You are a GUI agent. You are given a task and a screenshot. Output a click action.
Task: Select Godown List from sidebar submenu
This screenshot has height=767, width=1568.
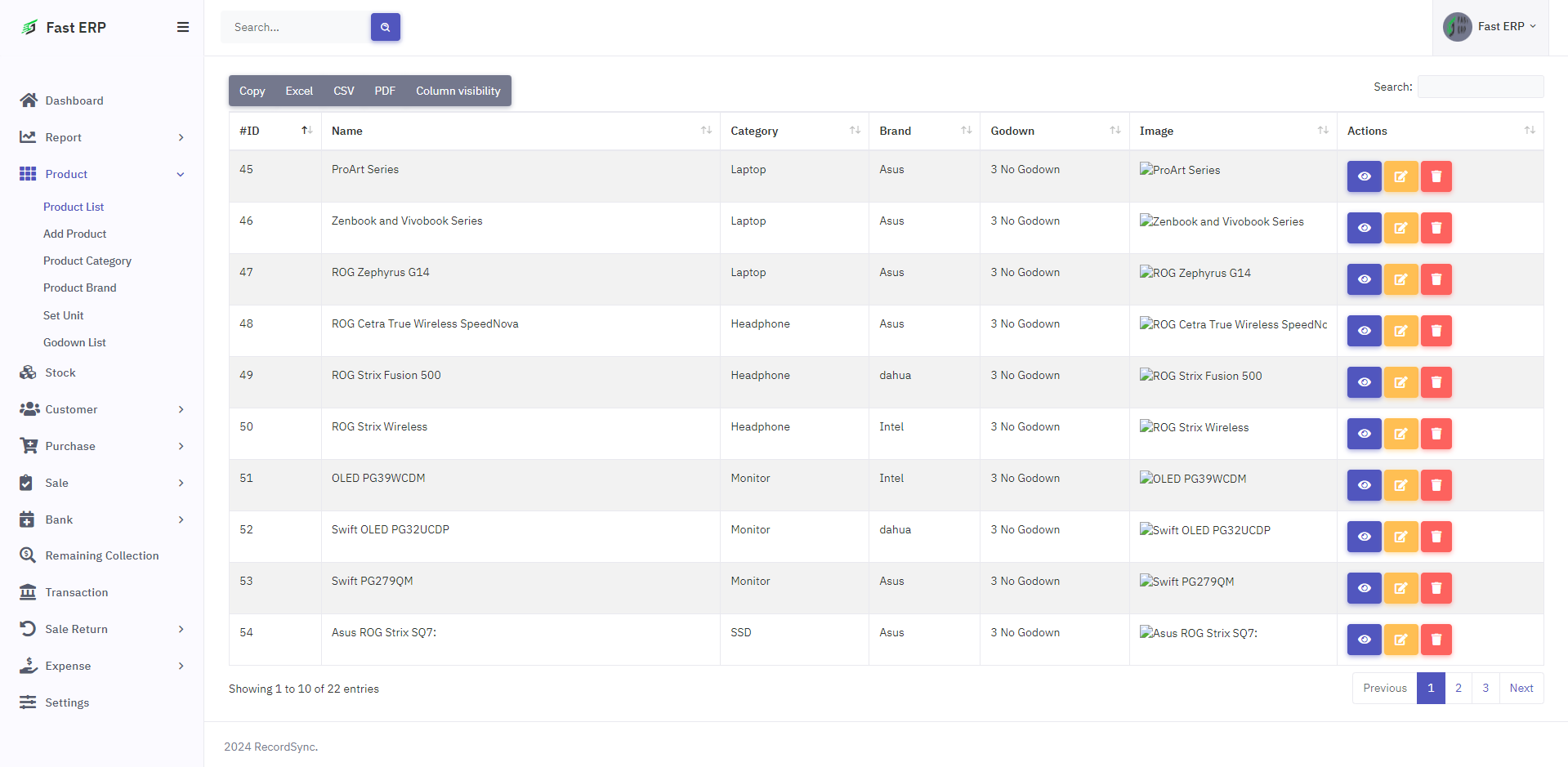tap(74, 342)
